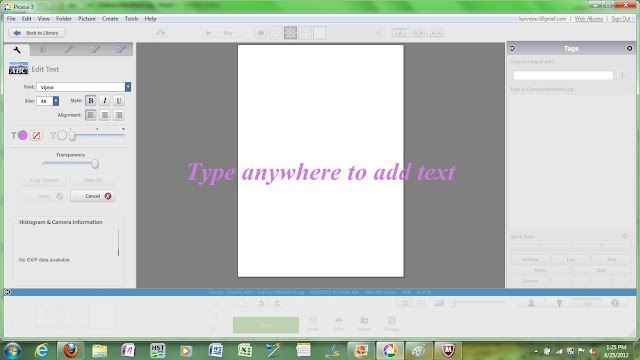The width and height of the screenshot is (640, 360).
Task: Open the View menu
Action: coord(44,19)
